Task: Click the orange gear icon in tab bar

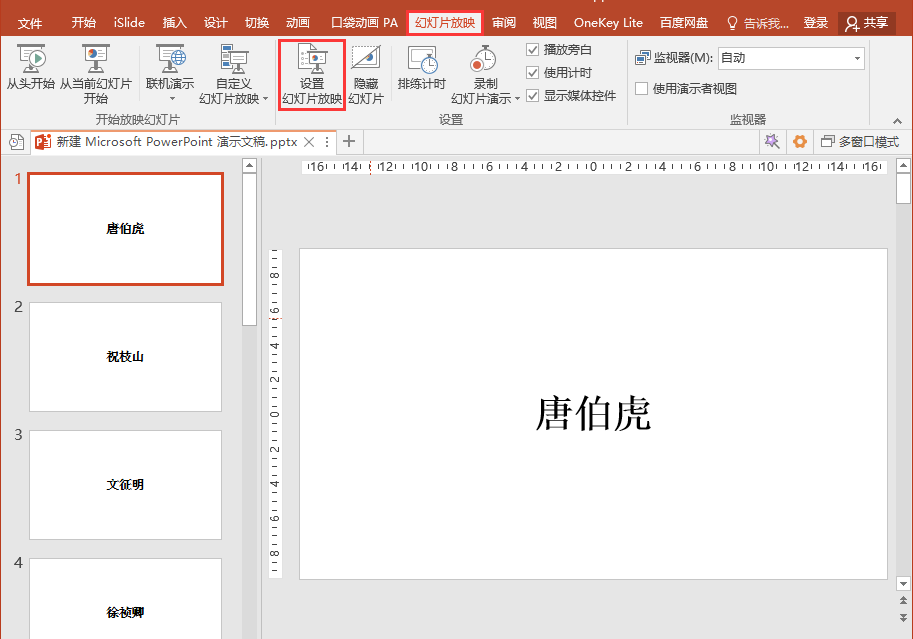Action: coord(800,142)
